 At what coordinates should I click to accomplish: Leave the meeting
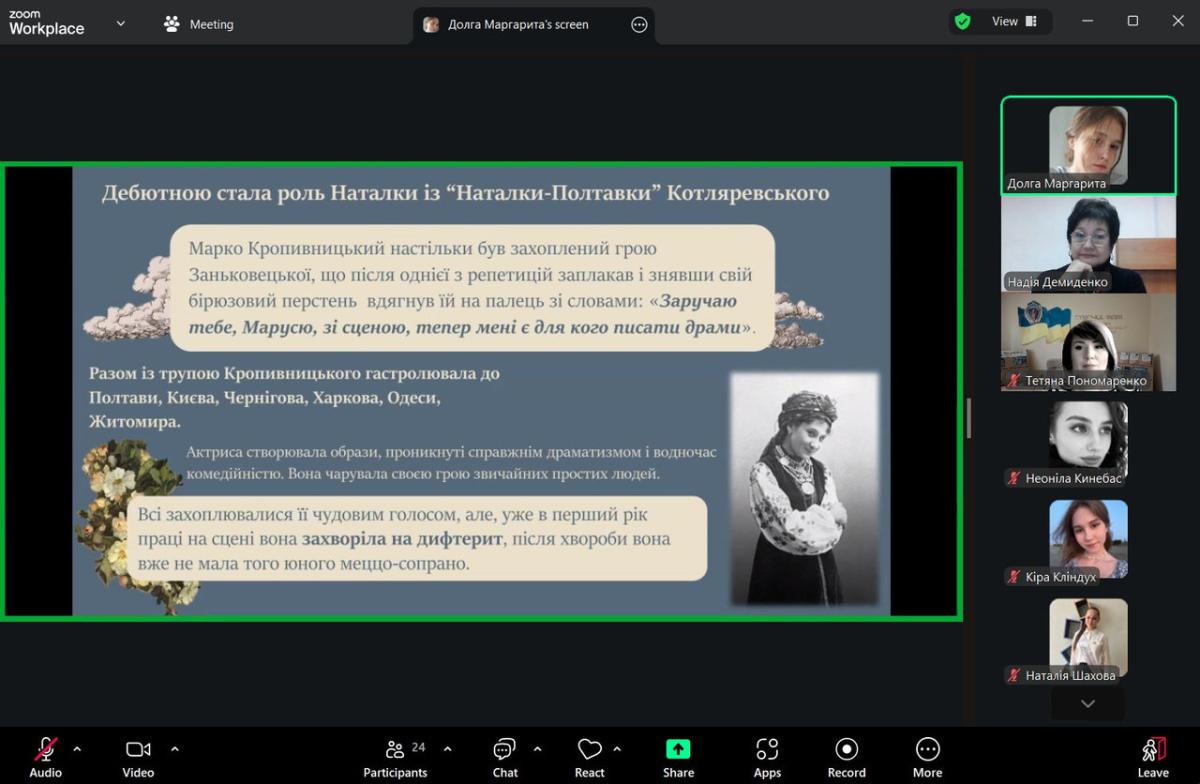click(1152, 757)
